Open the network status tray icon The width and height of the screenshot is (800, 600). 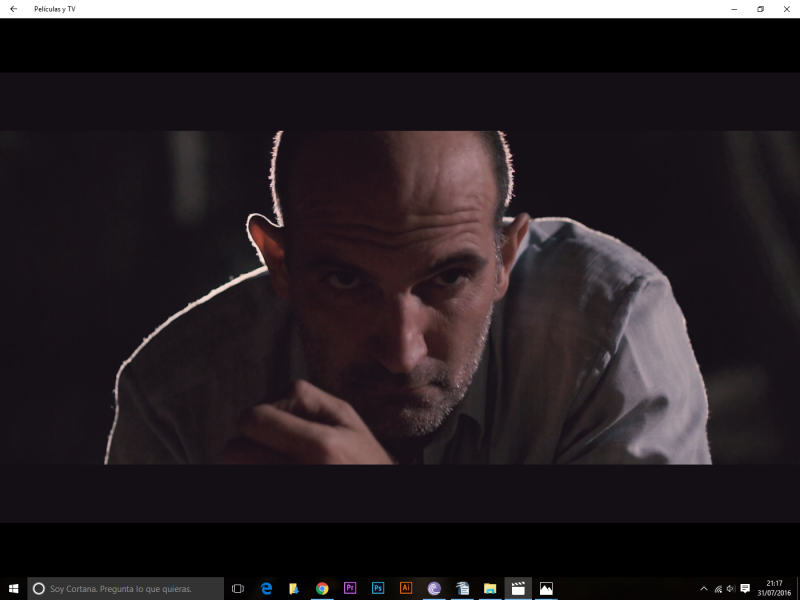click(718, 589)
